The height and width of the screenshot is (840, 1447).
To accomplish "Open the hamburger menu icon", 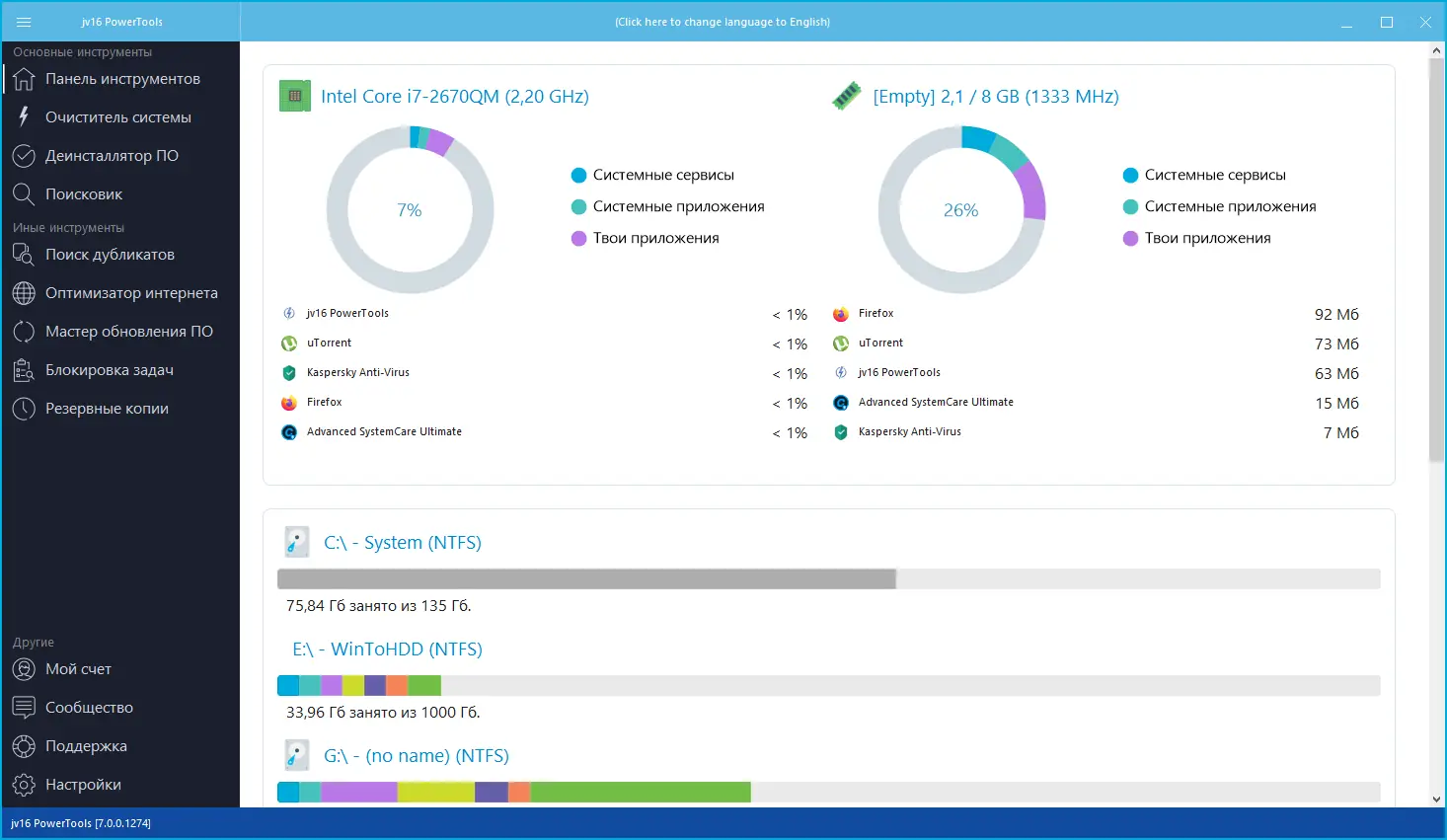I will (24, 22).
